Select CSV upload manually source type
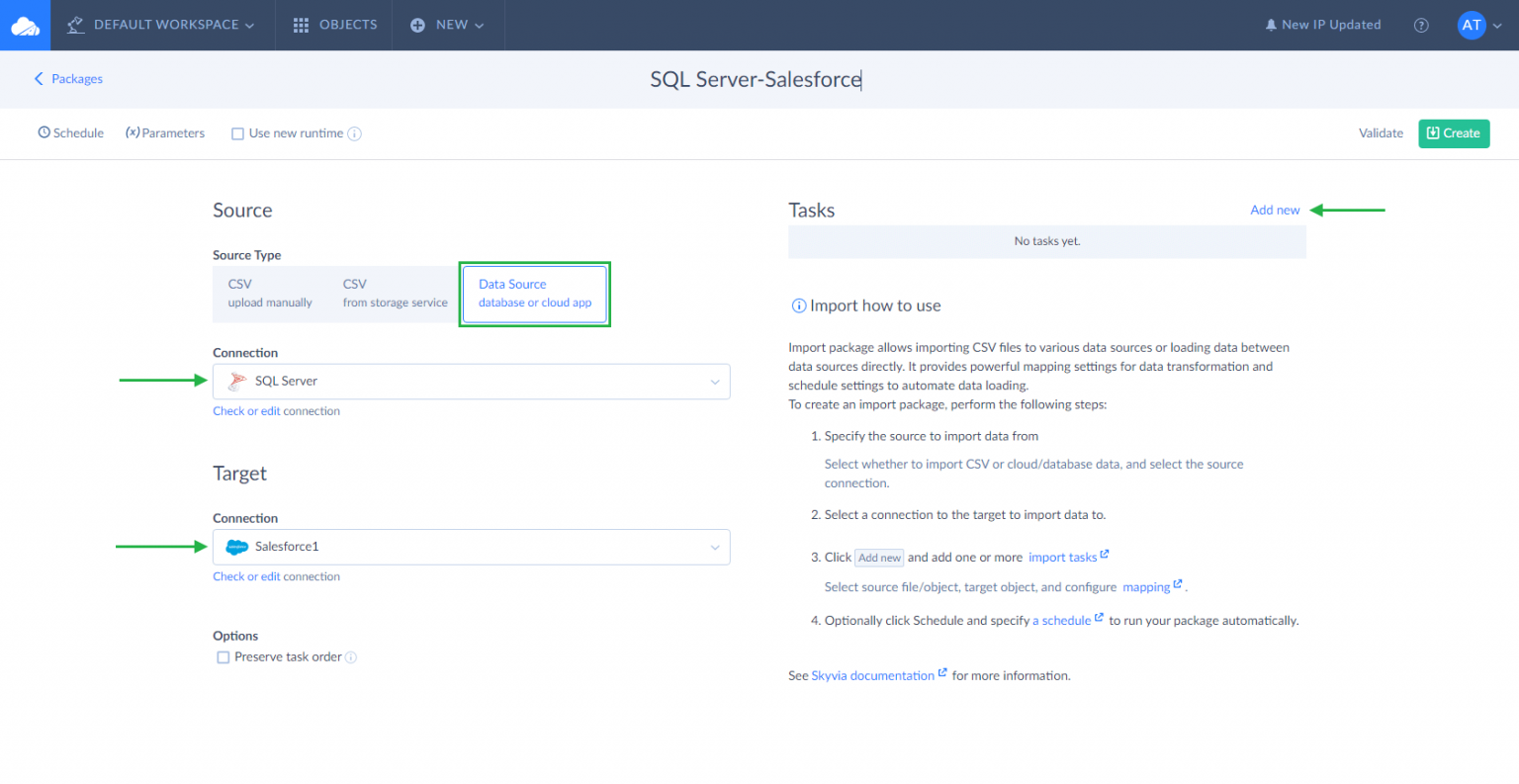The width and height of the screenshot is (1519, 784). pos(270,294)
